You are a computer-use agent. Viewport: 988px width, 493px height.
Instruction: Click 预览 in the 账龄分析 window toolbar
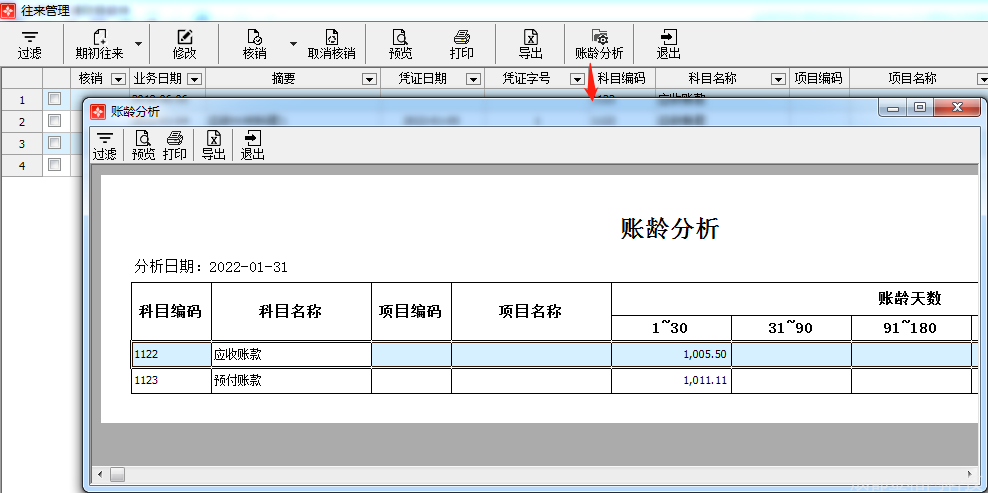coord(143,145)
